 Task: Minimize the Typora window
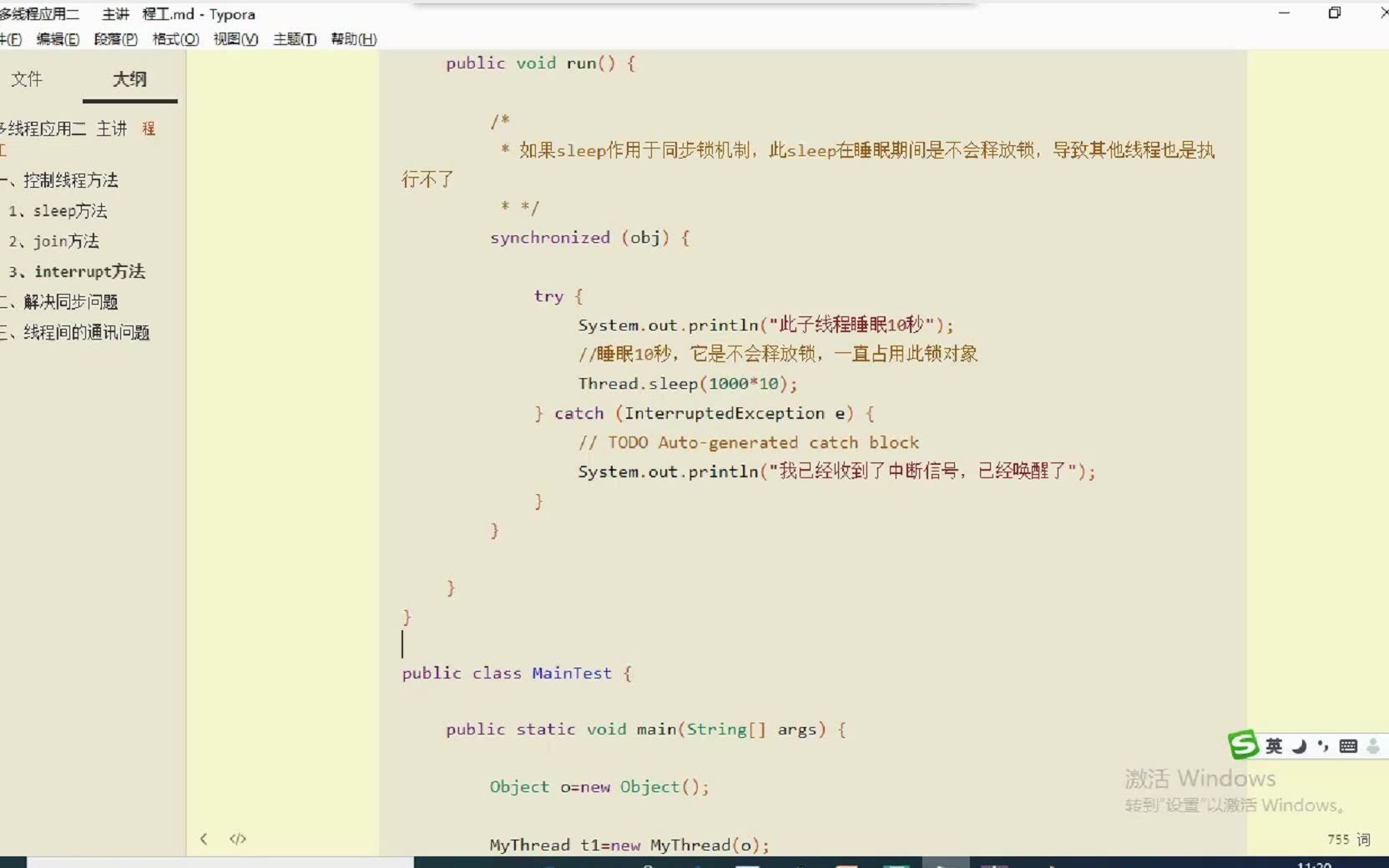[x=1284, y=13]
